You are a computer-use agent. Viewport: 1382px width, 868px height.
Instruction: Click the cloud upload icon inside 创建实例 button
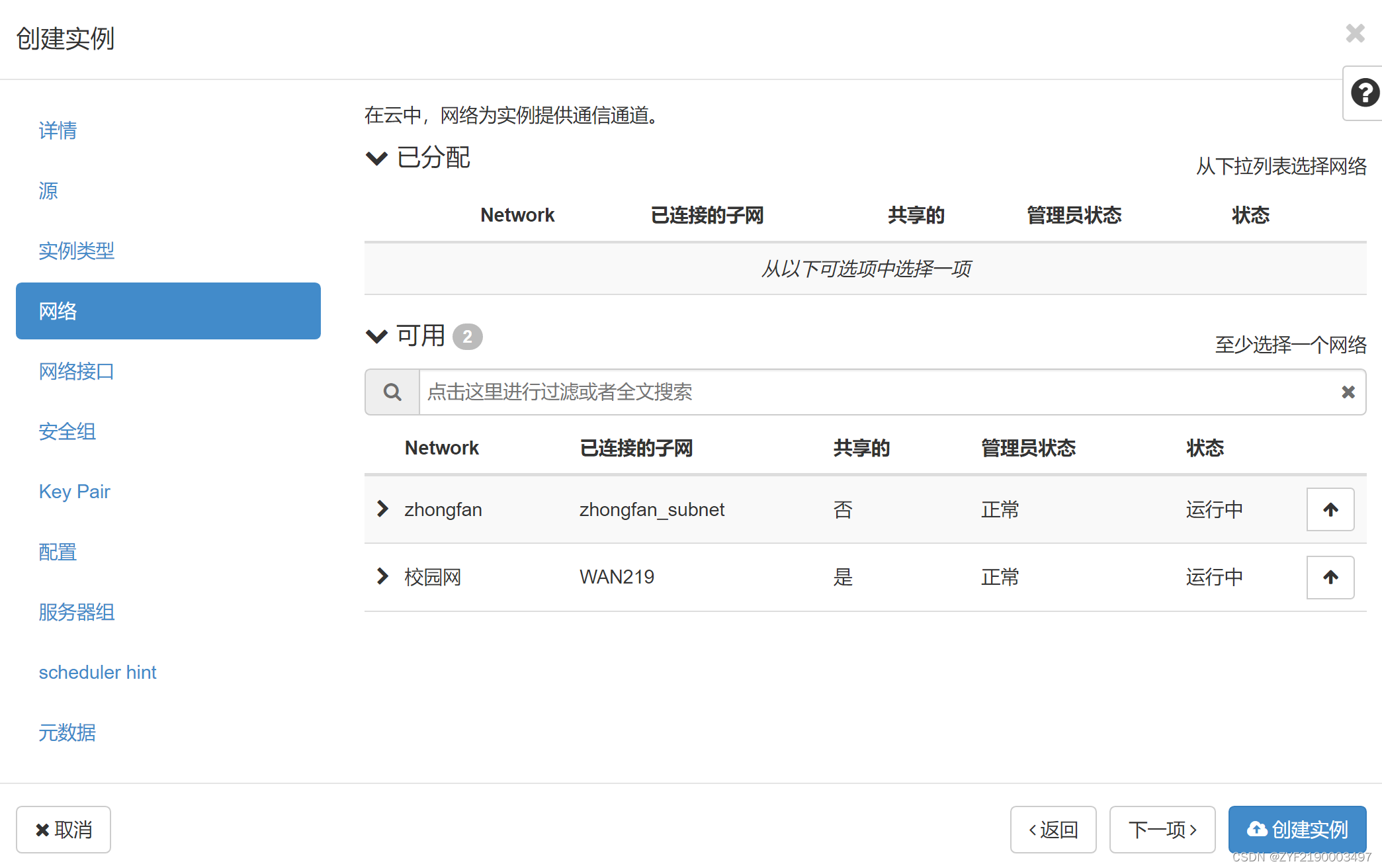click(x=1258, y=829)
